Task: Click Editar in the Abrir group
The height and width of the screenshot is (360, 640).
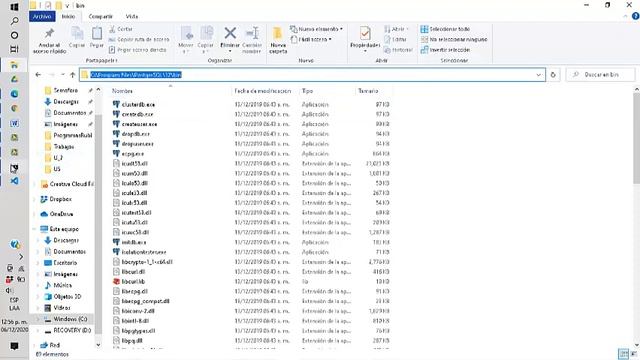Action: [395, 40]
